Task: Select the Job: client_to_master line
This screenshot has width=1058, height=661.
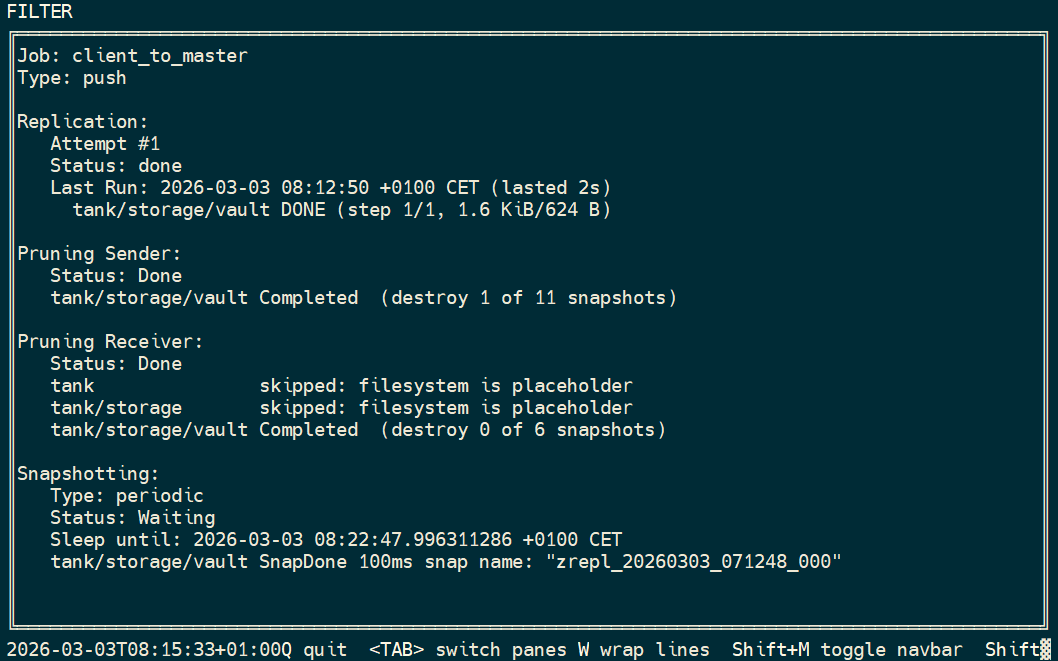Action: click(132, 56)
